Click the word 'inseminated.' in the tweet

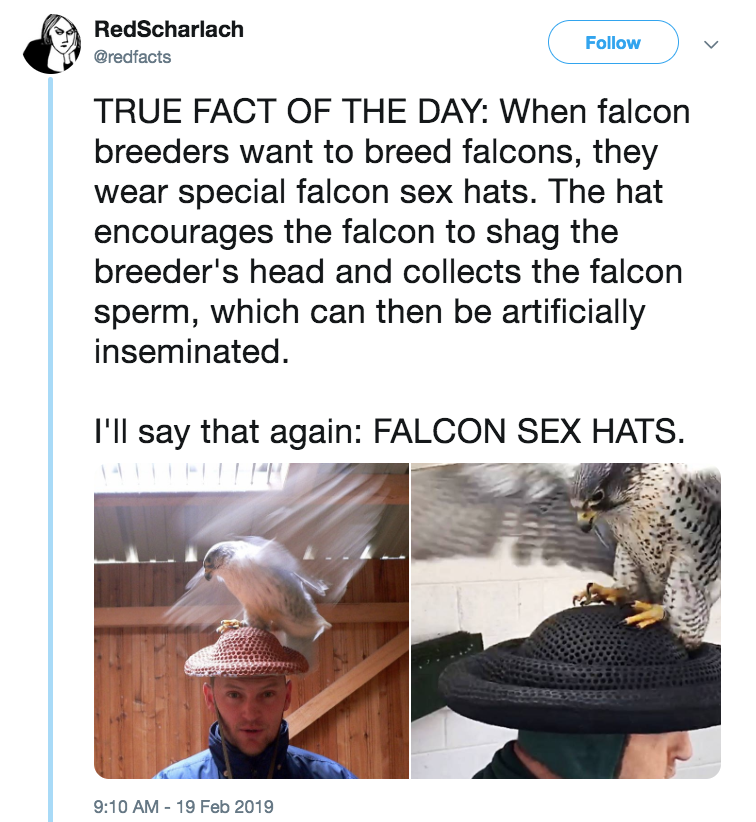pyautogui.click(x=191, y=351)
